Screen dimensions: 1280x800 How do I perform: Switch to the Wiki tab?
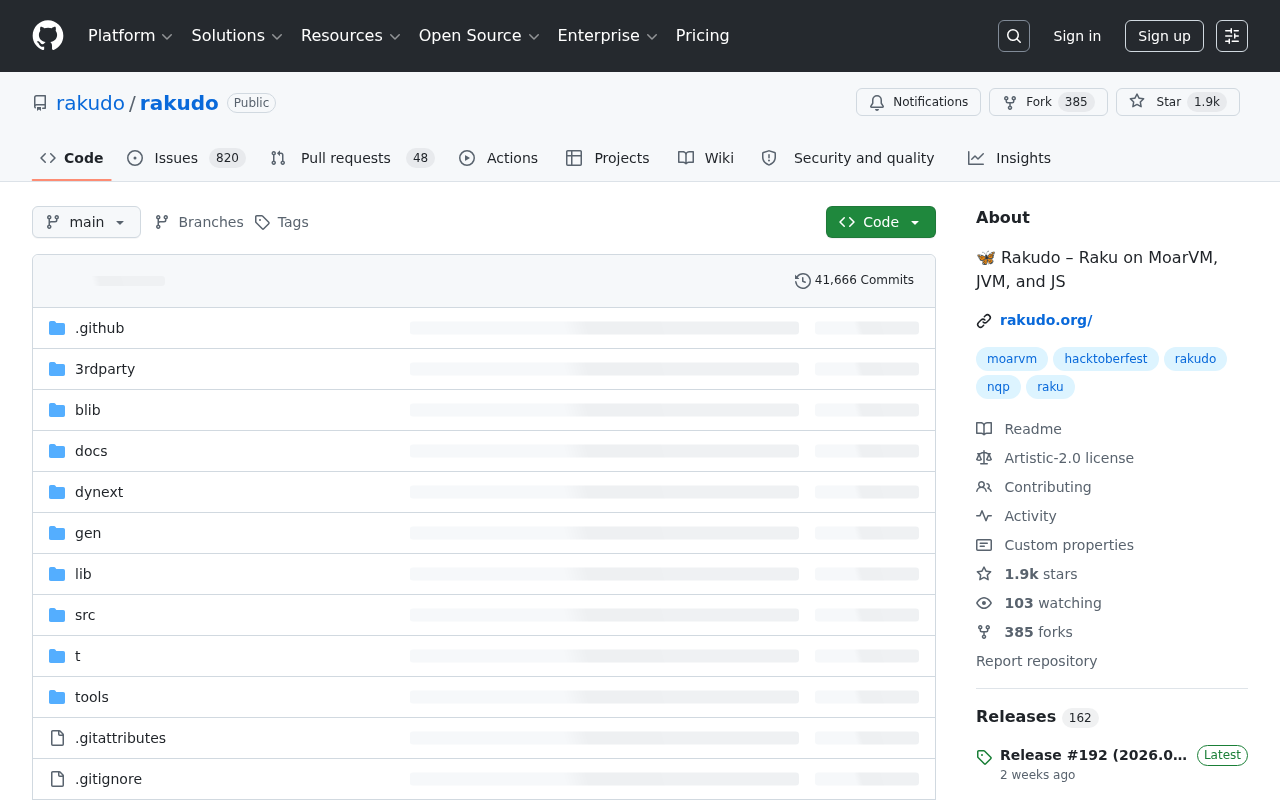pos(706,158)
